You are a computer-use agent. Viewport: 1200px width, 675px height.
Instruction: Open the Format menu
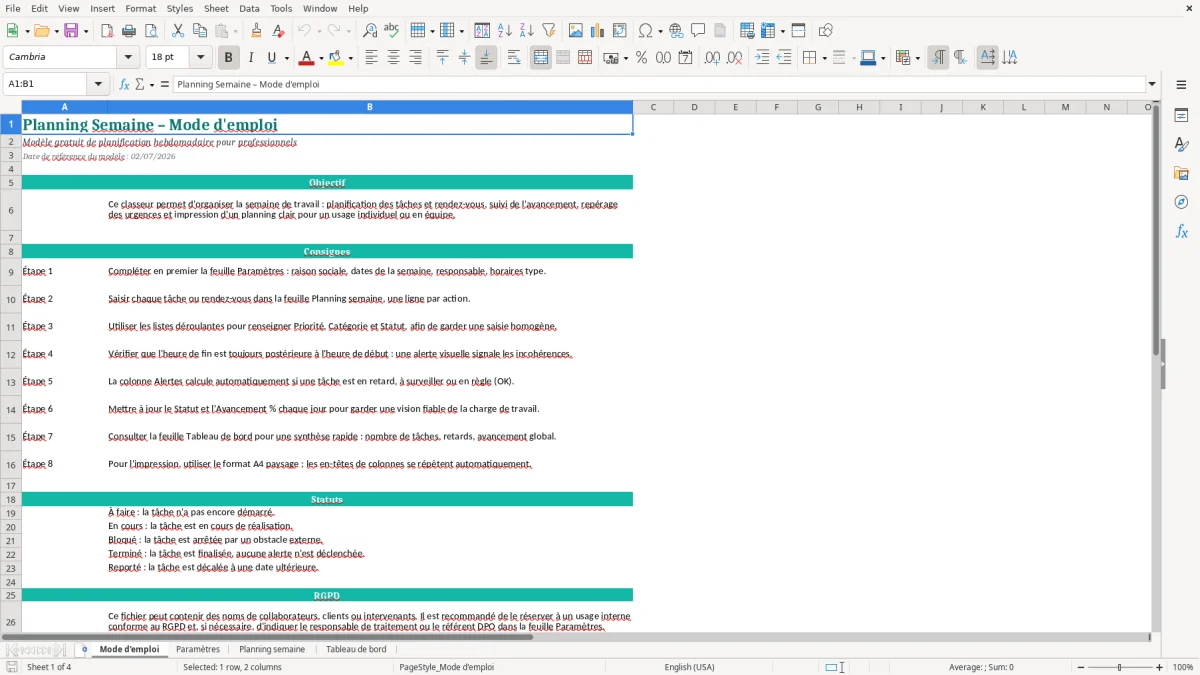[x=140, y=8]
